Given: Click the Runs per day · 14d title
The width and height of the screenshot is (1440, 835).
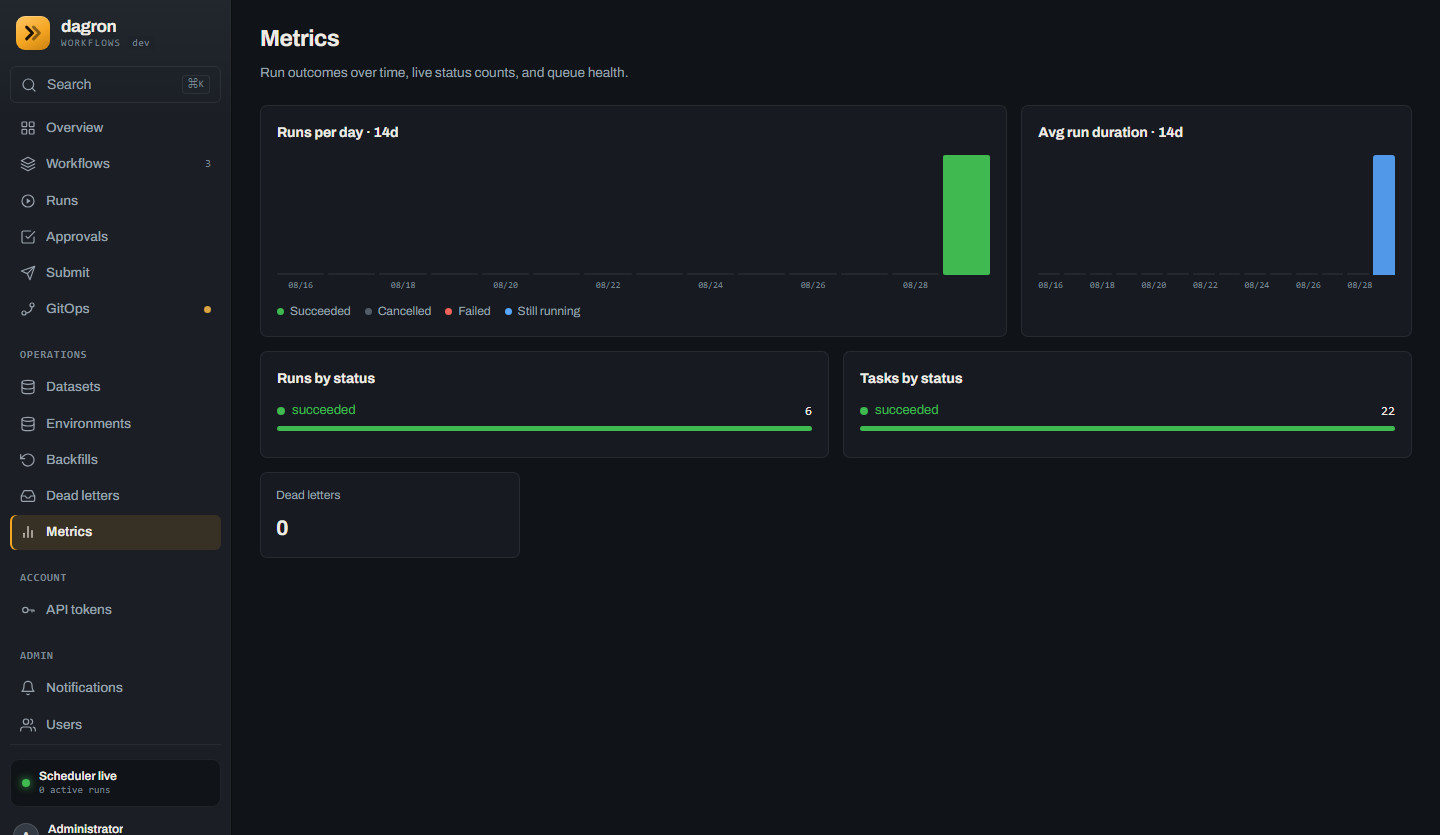Looking at the screenshot, I should [x=338, y=132].
